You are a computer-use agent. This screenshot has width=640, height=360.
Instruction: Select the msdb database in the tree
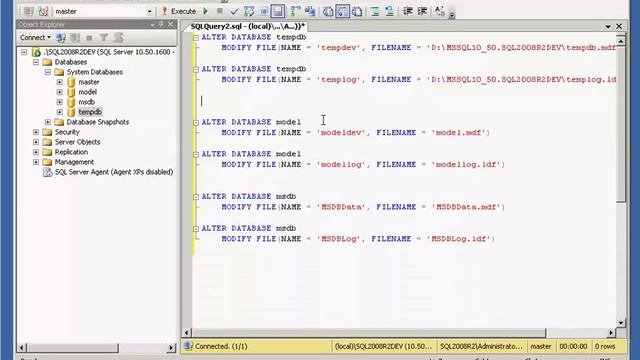(87, 102)
